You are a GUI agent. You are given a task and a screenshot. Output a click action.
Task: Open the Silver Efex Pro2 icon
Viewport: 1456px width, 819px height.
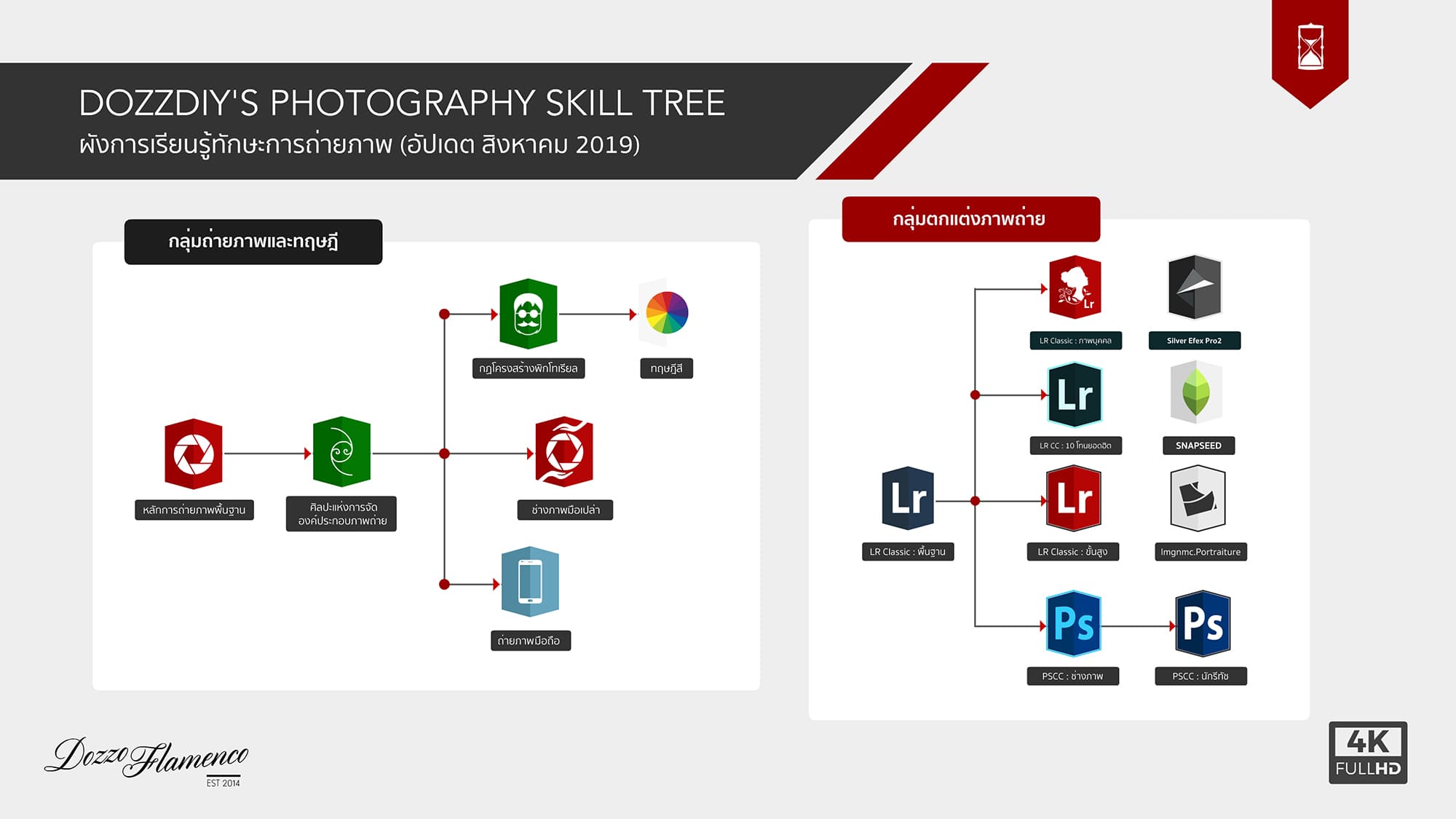[1195, 287]
